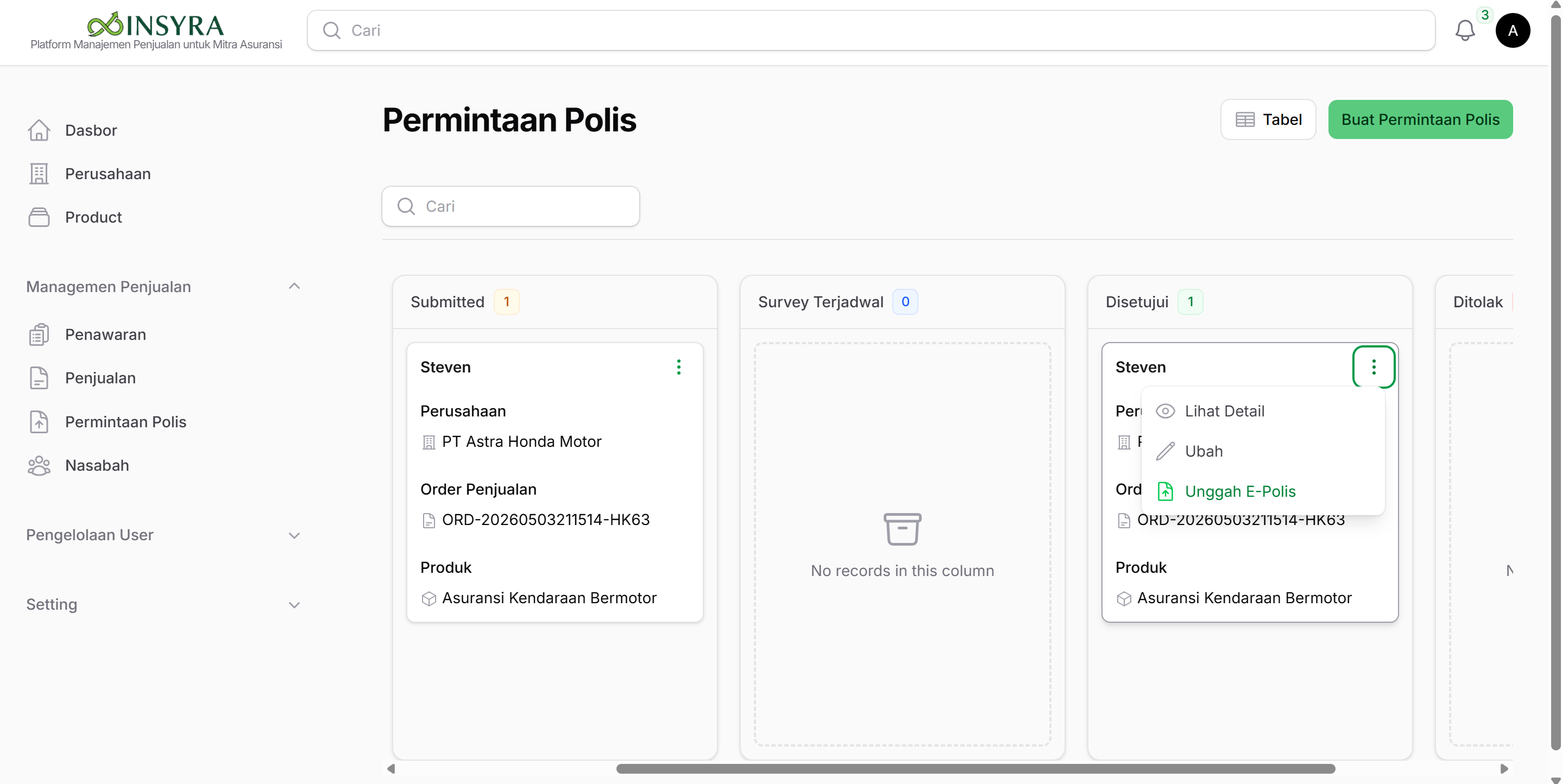The height and width of the screenshot is (784, 1562).
Task: Expand the Setting section
Action: click(x=294, y=604)
